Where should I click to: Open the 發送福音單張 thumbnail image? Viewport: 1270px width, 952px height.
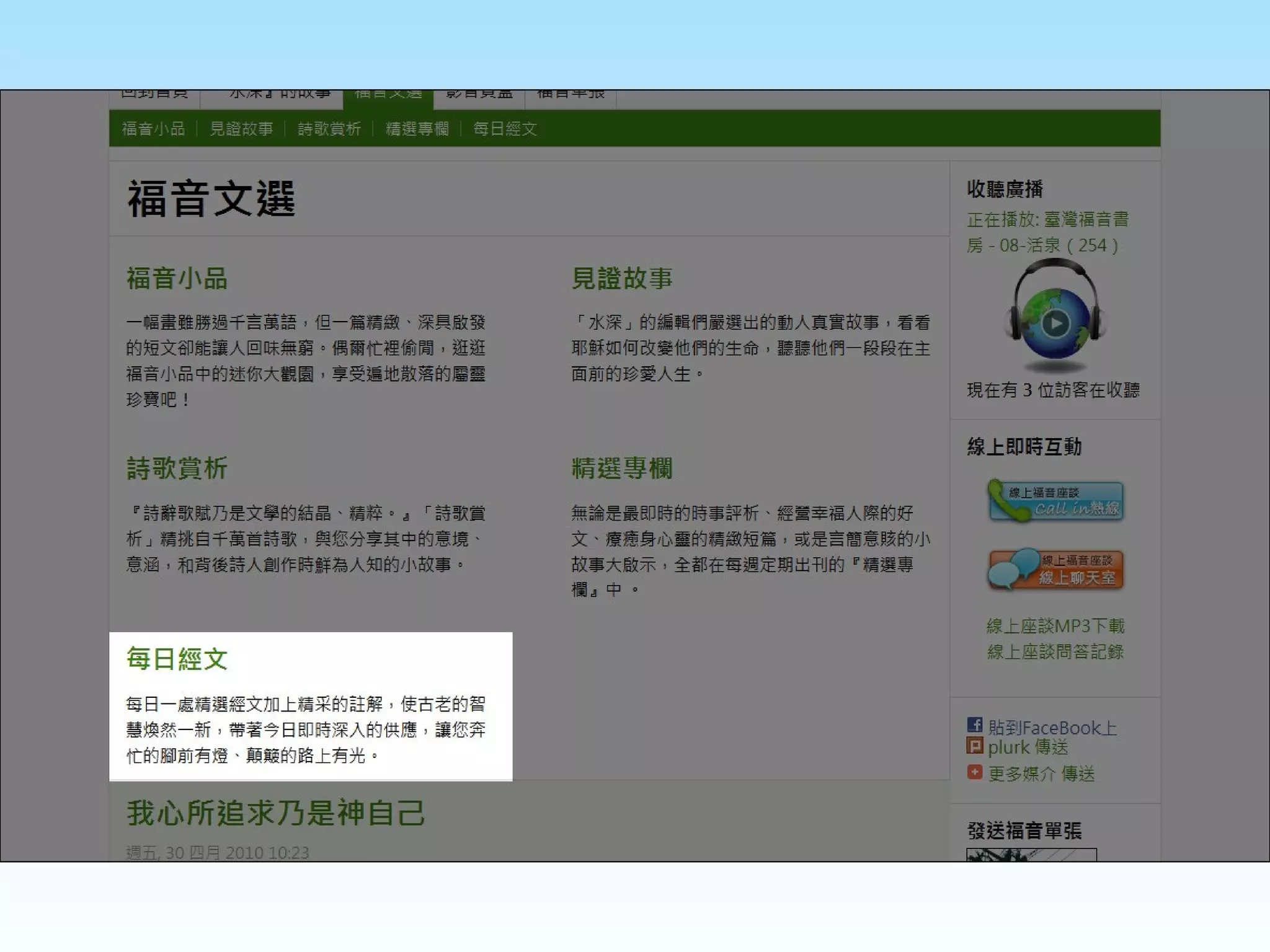click(1031, 855)
